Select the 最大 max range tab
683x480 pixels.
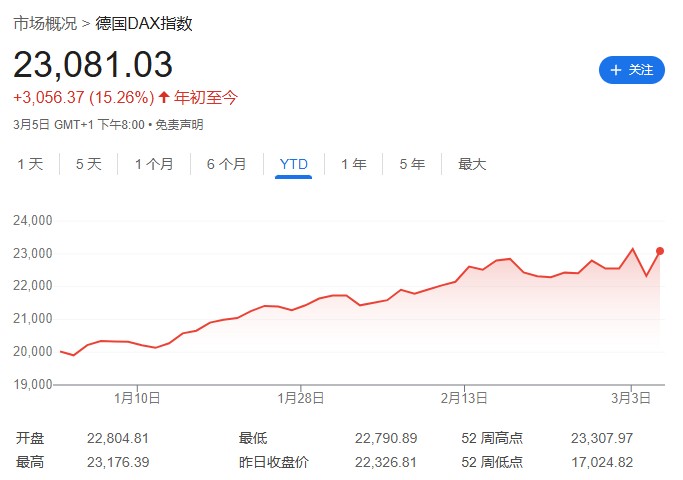pyautogui.click(x=472, y=164)
